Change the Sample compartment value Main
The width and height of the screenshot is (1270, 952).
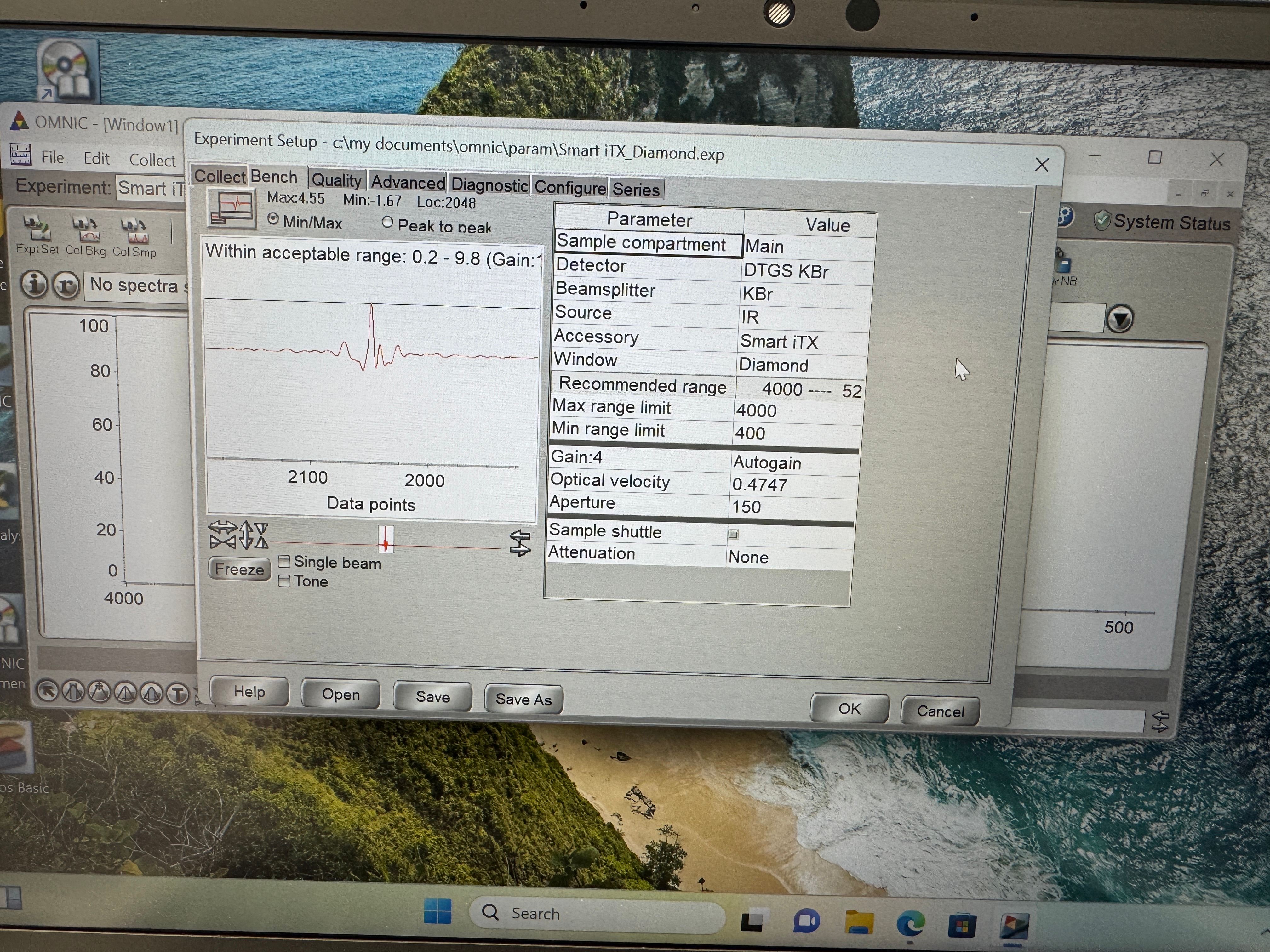pyautogui.click(x=809, y=247)
